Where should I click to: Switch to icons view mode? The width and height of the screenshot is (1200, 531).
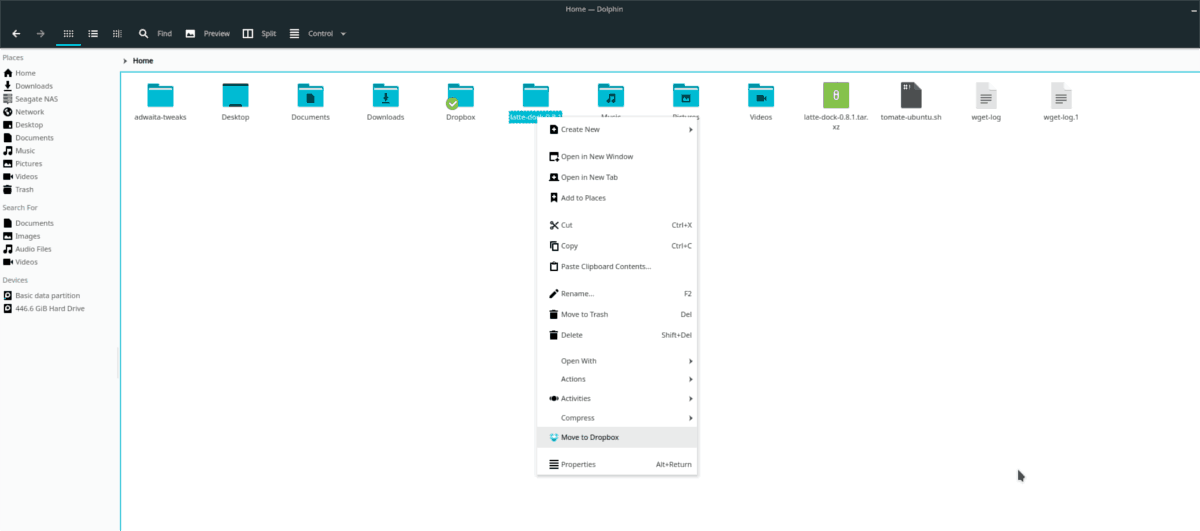68,33
